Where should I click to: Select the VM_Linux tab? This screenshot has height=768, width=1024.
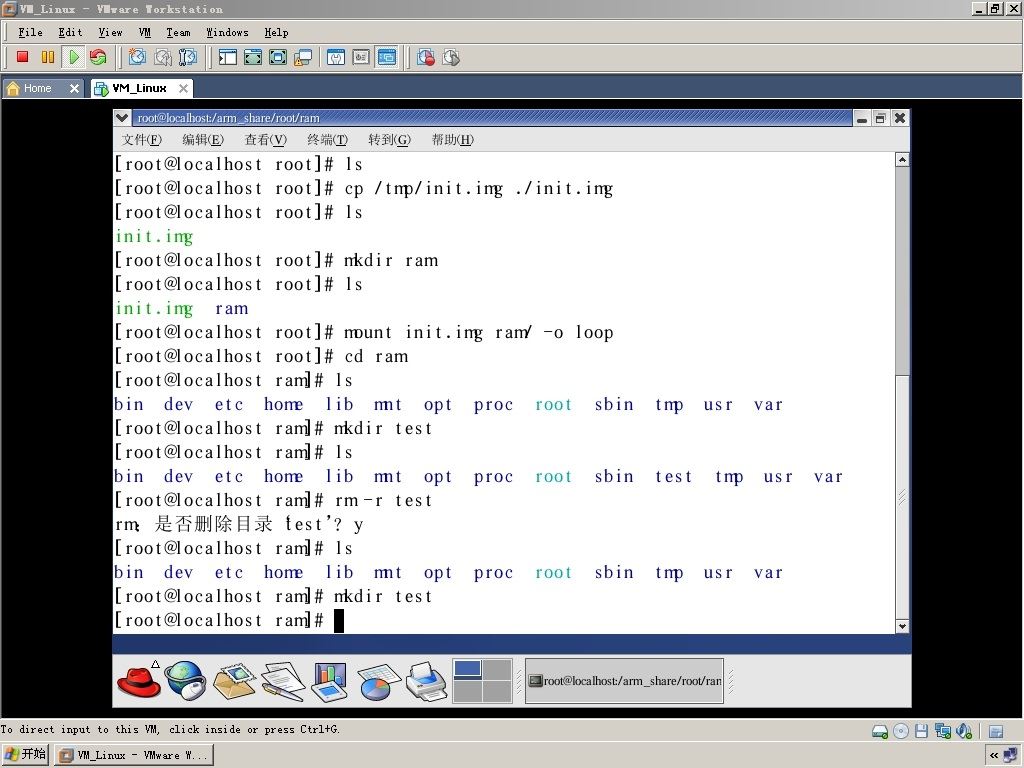[x=139, y=88]
